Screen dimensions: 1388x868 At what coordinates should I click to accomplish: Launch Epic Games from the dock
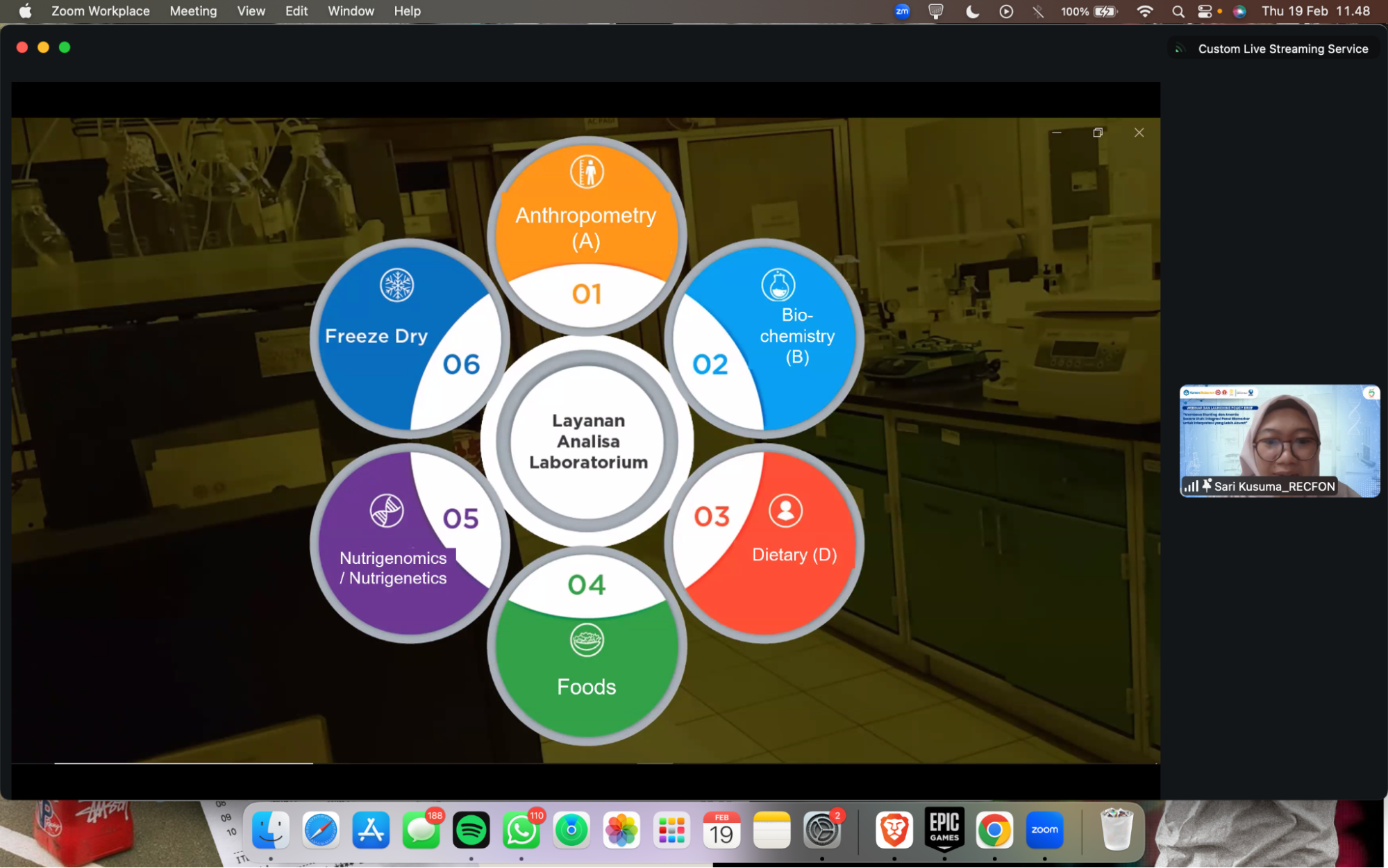(x=944, y=828)
